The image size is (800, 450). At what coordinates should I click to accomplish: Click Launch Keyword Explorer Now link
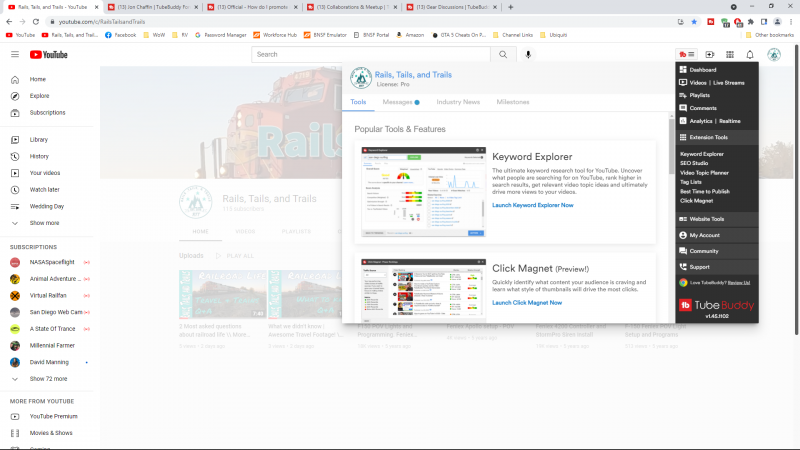coord(532,205)
